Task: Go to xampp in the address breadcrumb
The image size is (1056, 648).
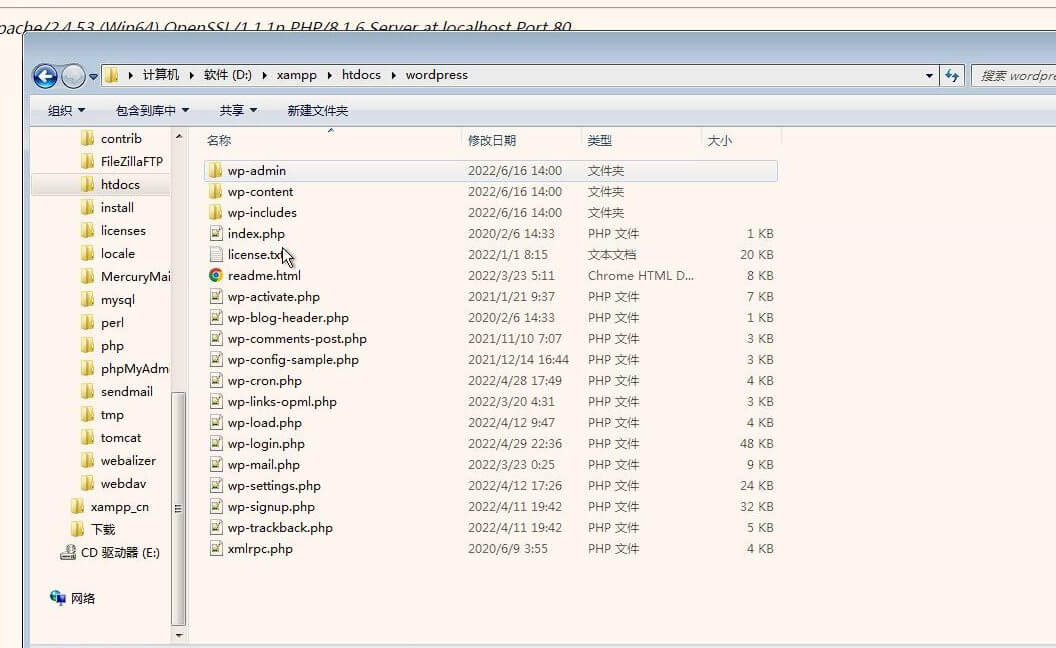Action: tap(296, 75)
